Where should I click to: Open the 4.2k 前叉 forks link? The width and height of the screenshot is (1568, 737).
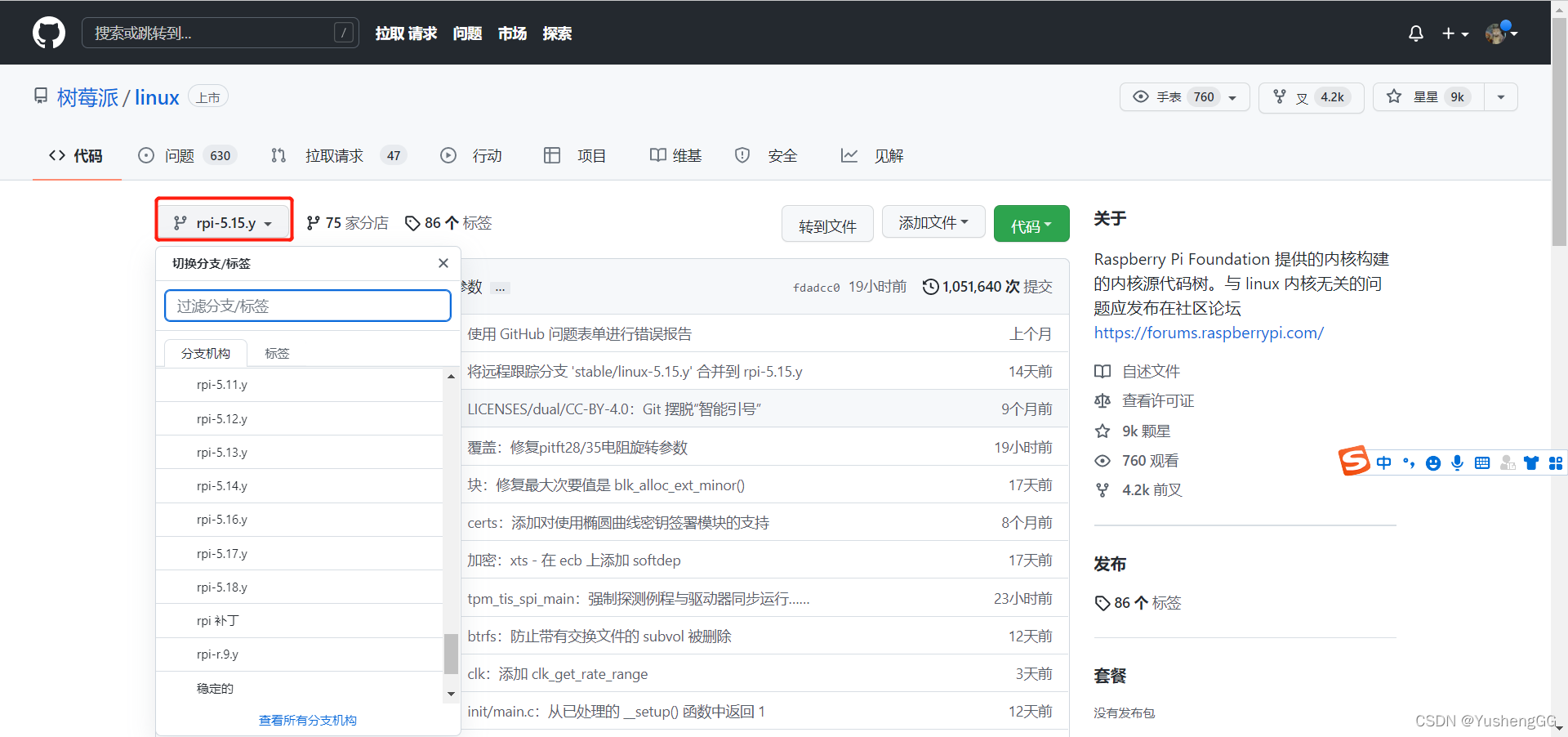(1138, 489)
